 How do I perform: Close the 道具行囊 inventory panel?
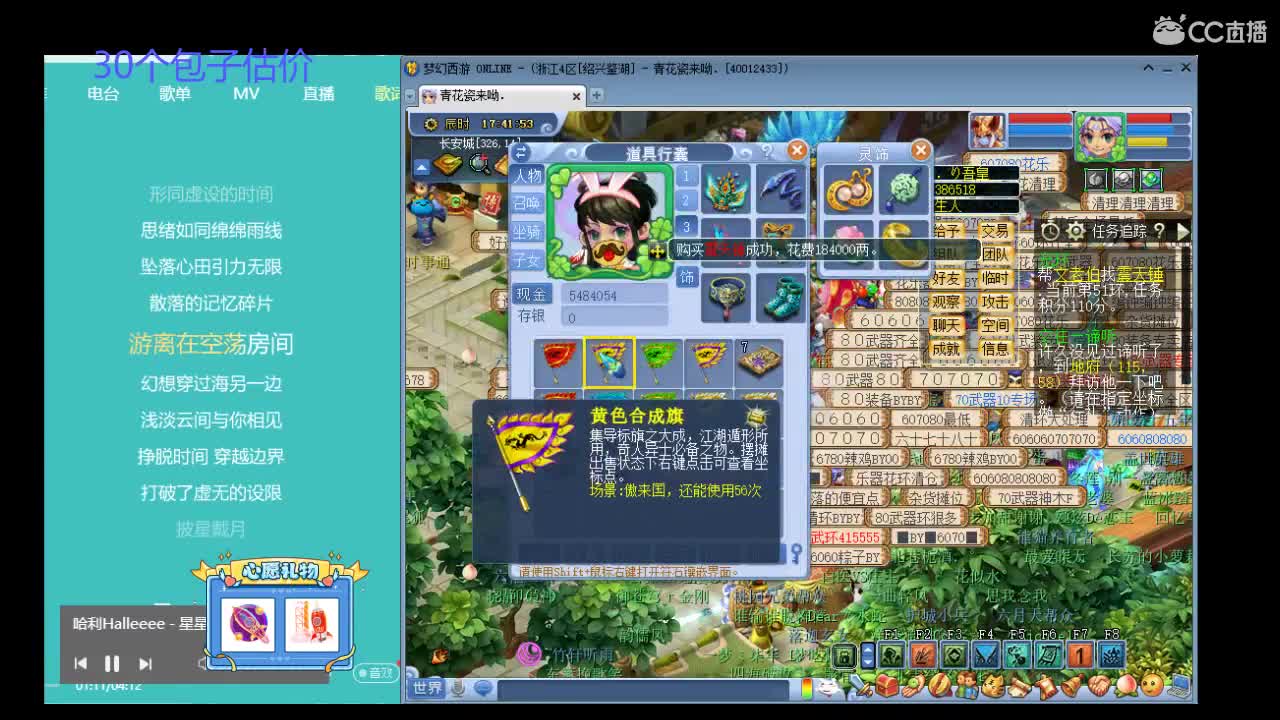click(797, 150)
